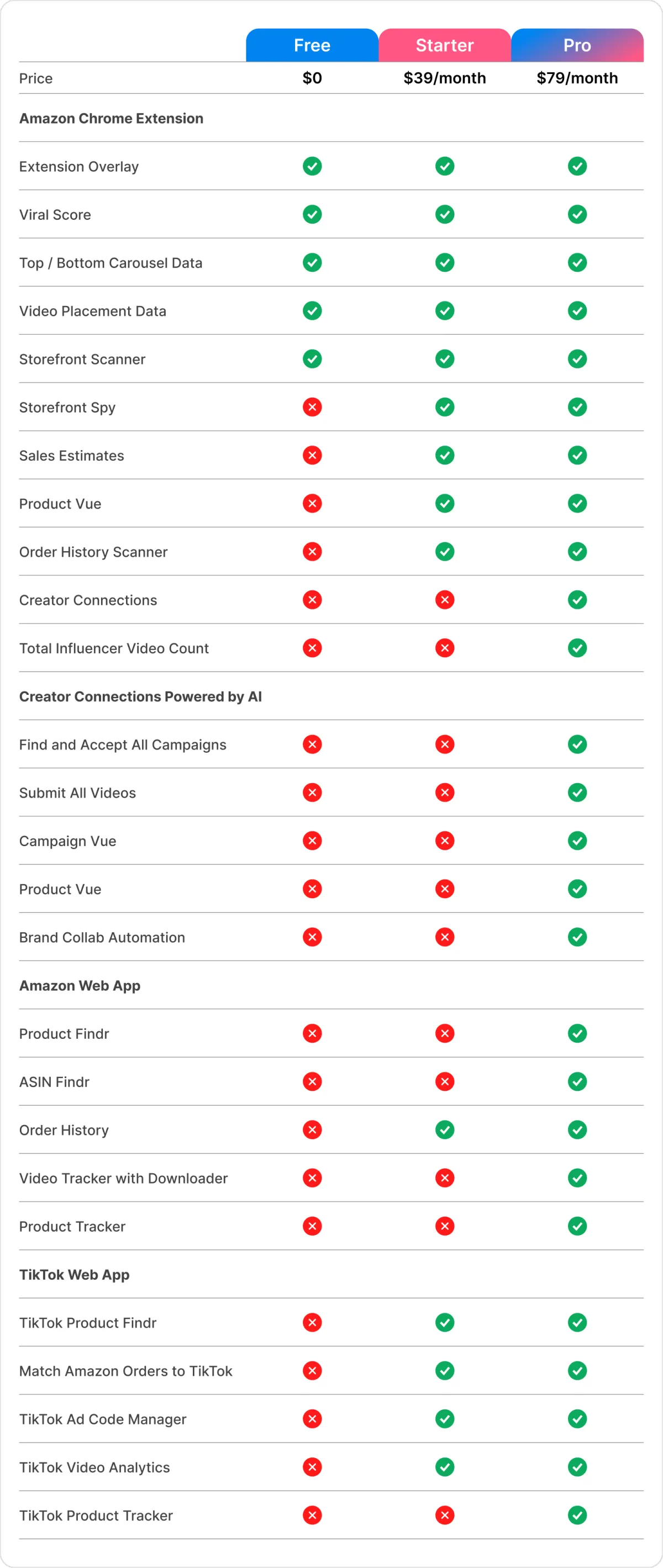
Task: Click the $79/month Pro price
Action: (x=577, y=78)
